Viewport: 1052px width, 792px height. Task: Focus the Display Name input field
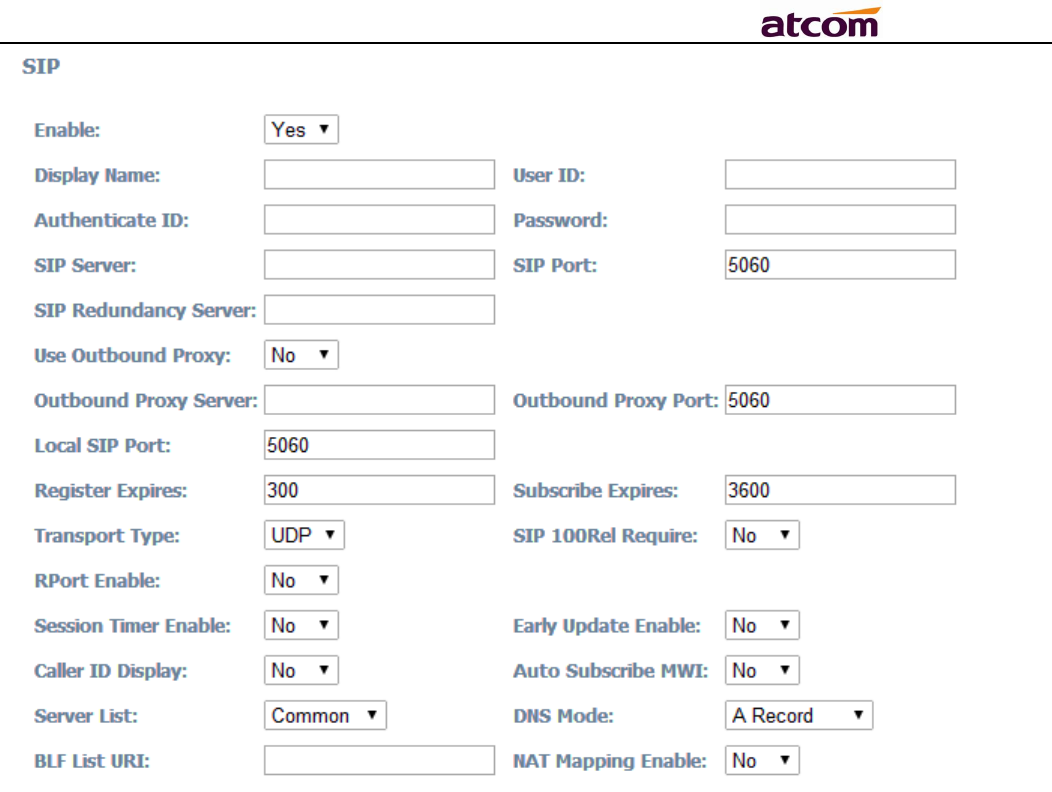pos(380,175)
